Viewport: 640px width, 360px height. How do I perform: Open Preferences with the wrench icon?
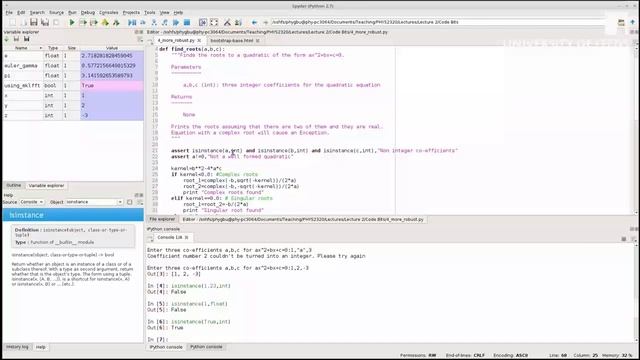tap(227, 22)
